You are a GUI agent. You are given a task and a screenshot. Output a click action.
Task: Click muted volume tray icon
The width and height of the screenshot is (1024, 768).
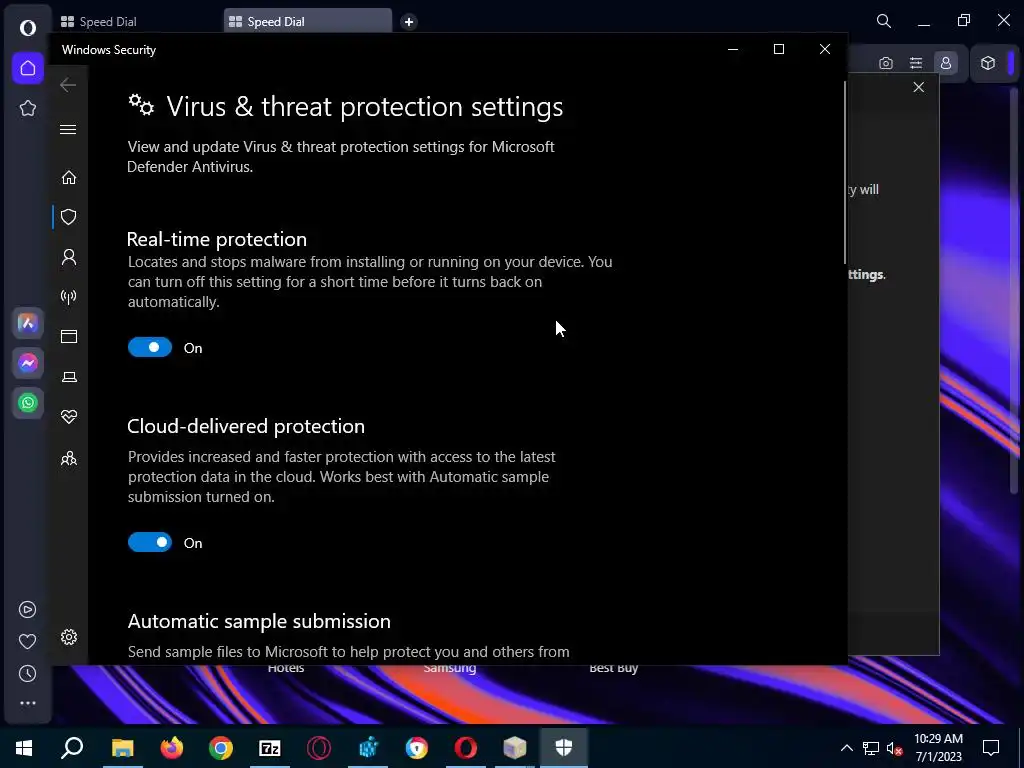tap(895, 748)
